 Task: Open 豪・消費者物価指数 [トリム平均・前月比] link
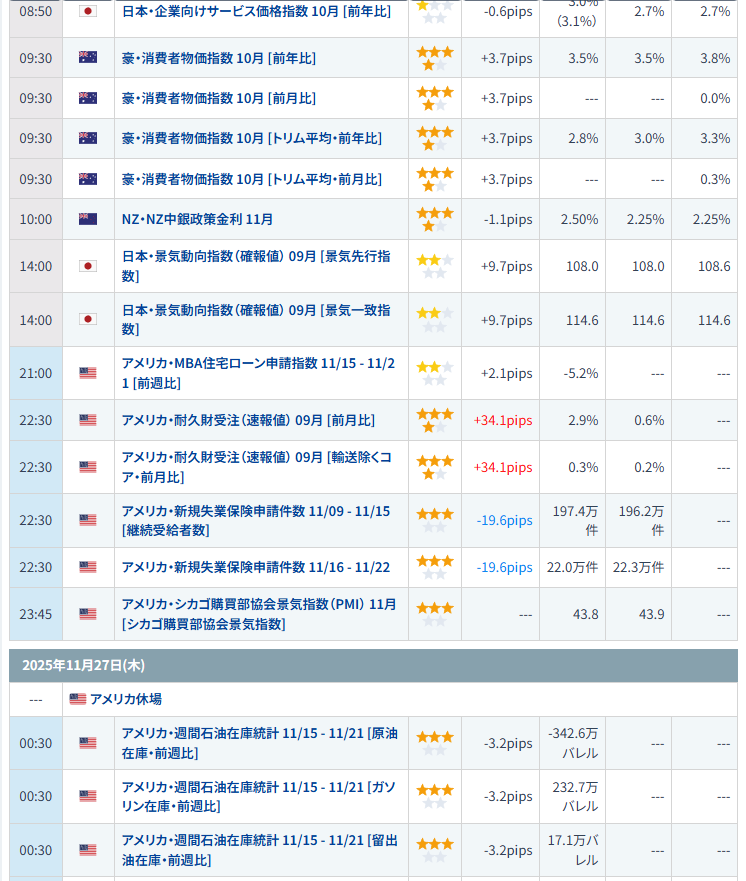pos(251,179)
